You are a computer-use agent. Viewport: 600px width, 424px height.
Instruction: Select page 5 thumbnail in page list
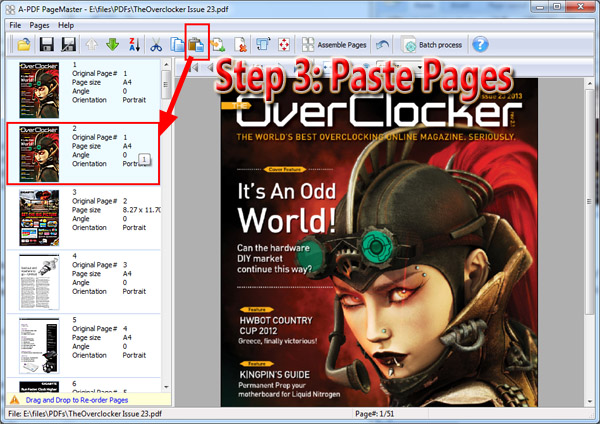(x=39, y=346)
